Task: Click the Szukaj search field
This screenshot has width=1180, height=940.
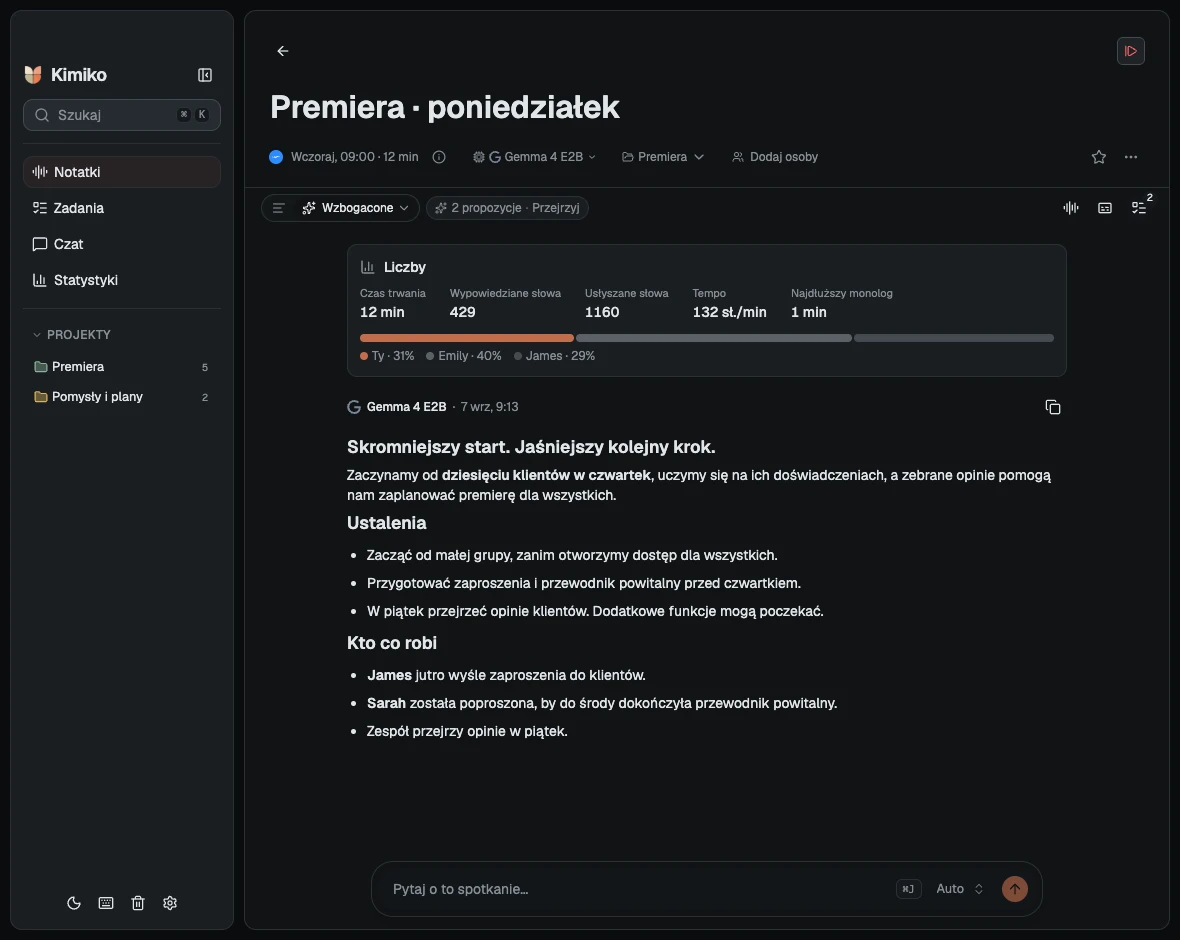Action: point(122,115)
